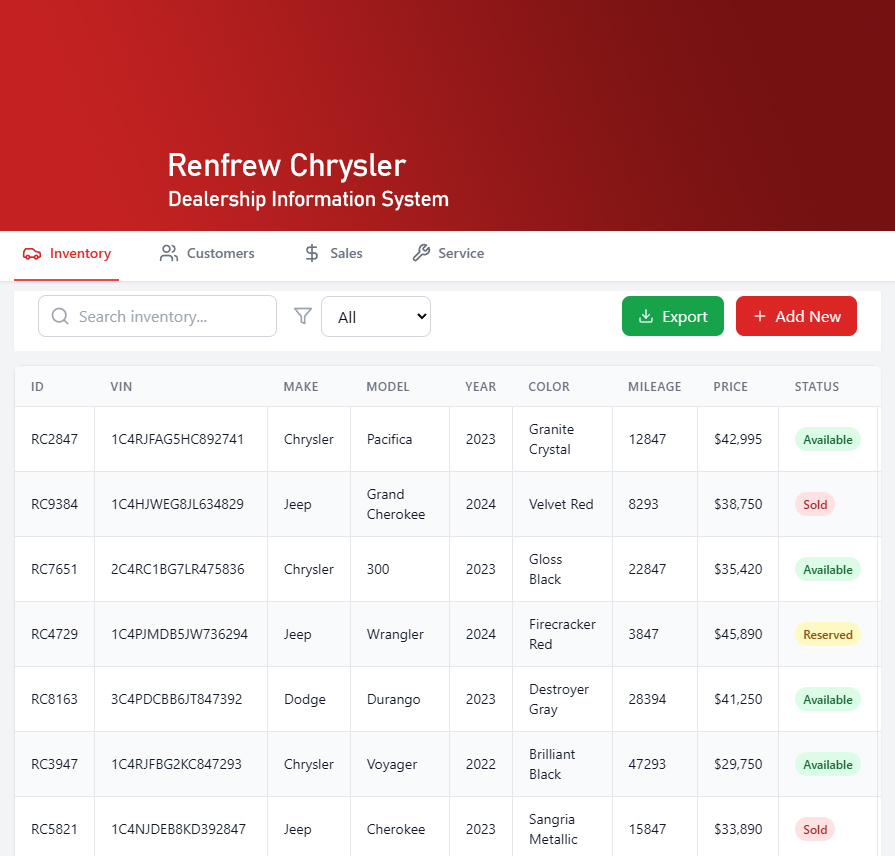Click the funnel filter icon
The width and height of the screenshot is (895, 856).
click(x=303, y=316)
